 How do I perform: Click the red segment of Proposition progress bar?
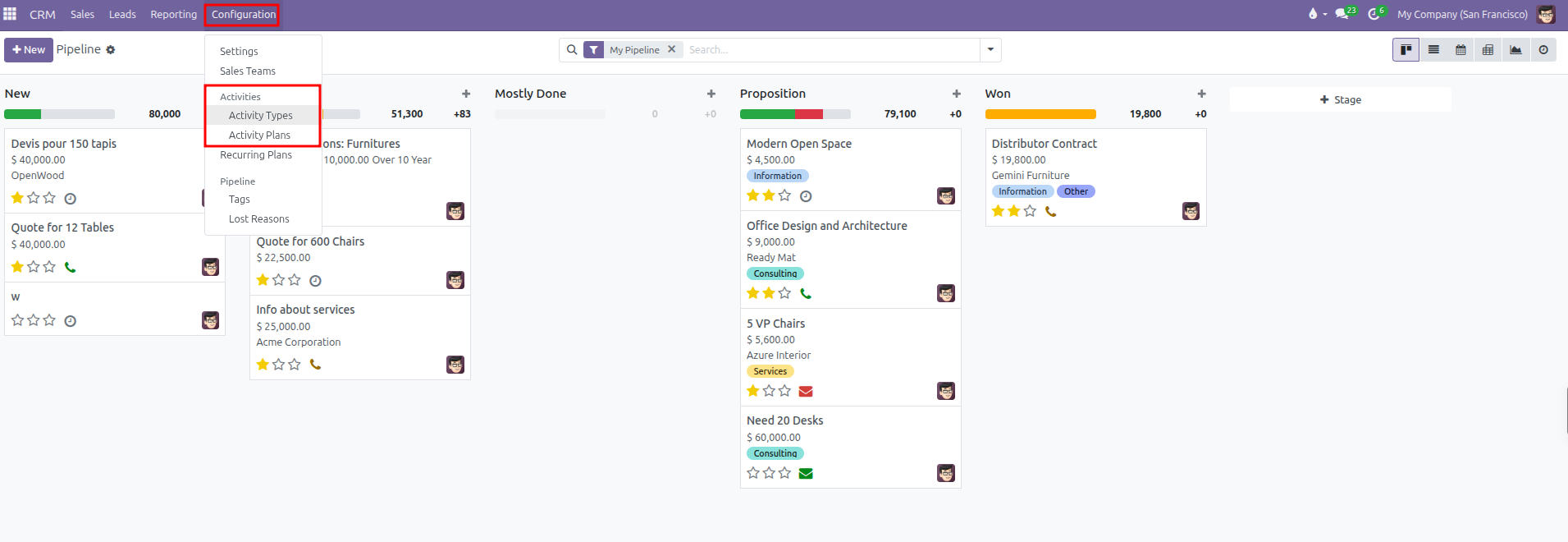[809, 114]
